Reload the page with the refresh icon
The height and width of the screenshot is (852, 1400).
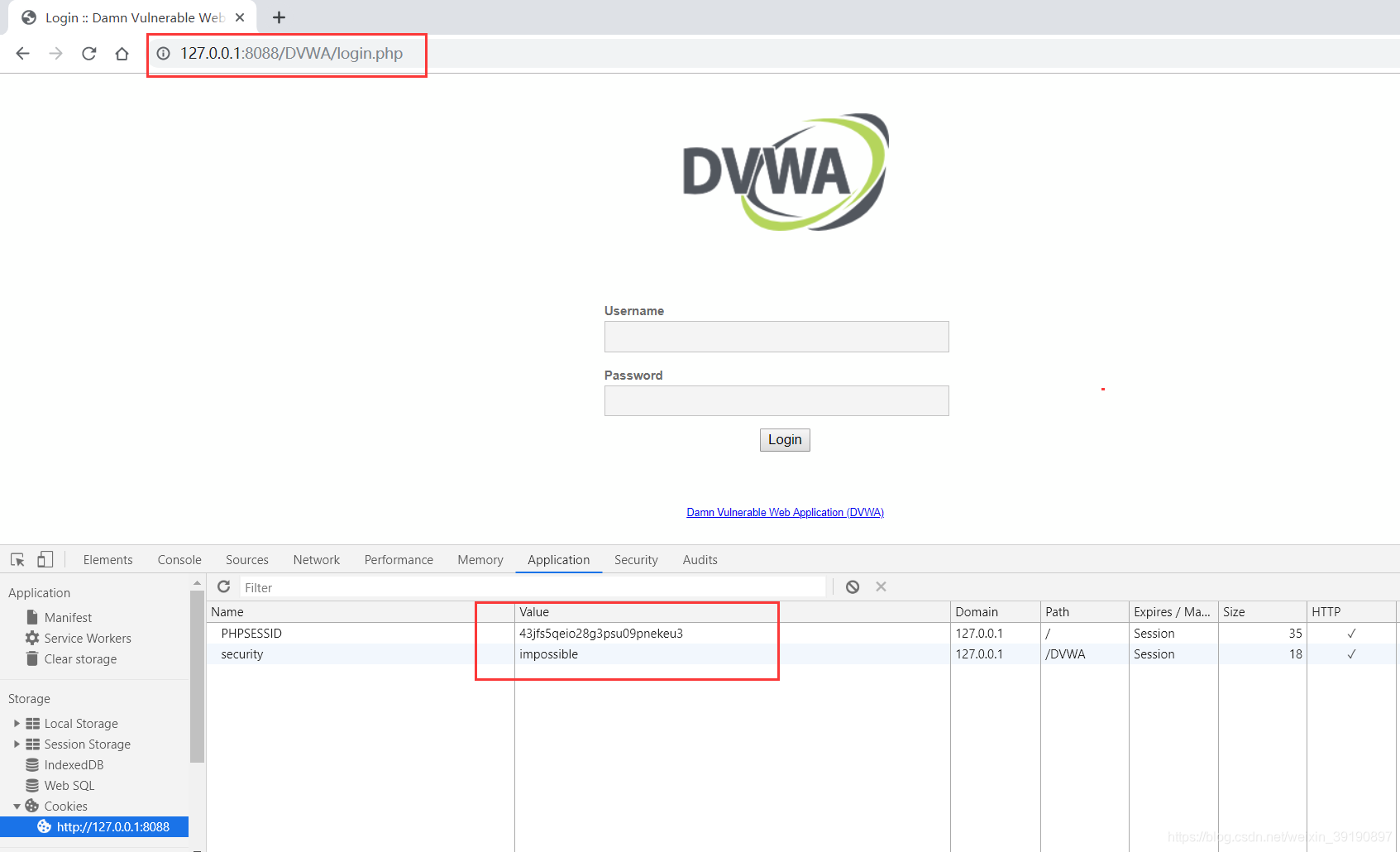coord(88,54)
